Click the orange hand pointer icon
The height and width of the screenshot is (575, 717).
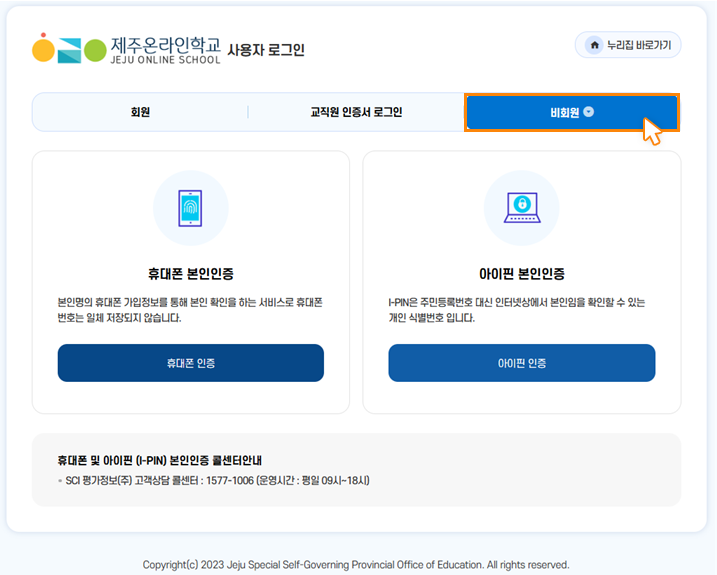[x=652, y=131]
